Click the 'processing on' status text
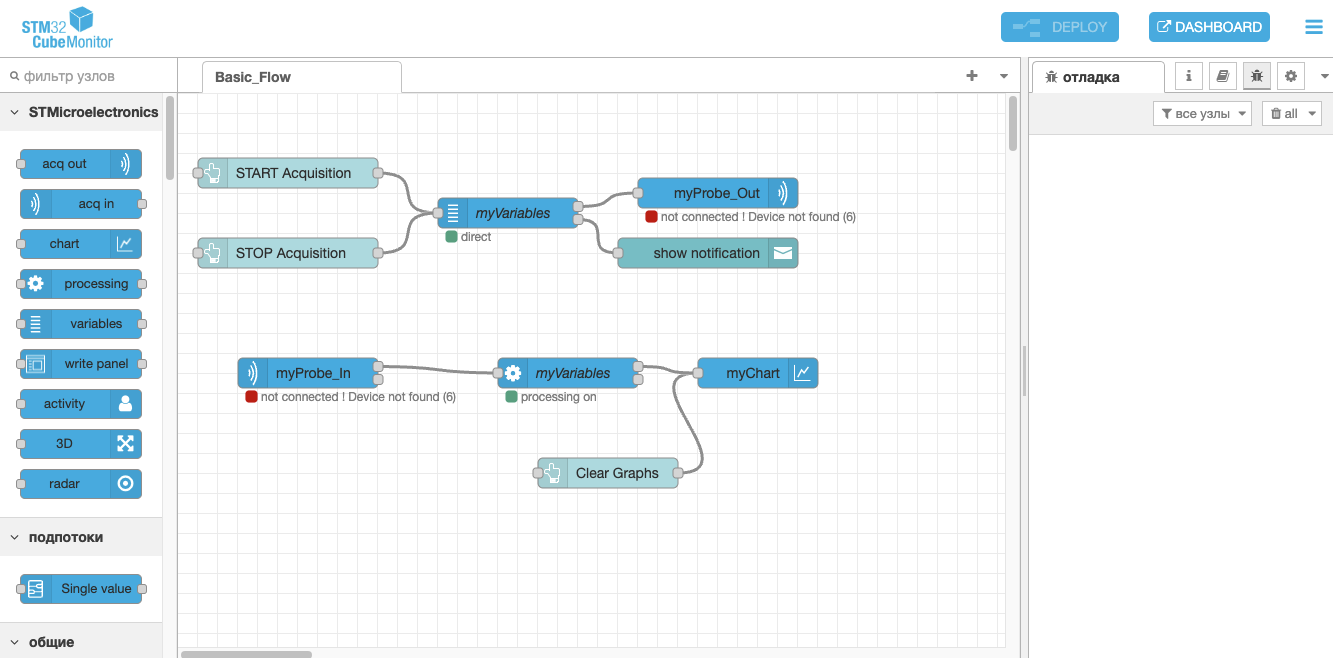The width and height of the screenshot is (1333, 658). coord(558,397)
